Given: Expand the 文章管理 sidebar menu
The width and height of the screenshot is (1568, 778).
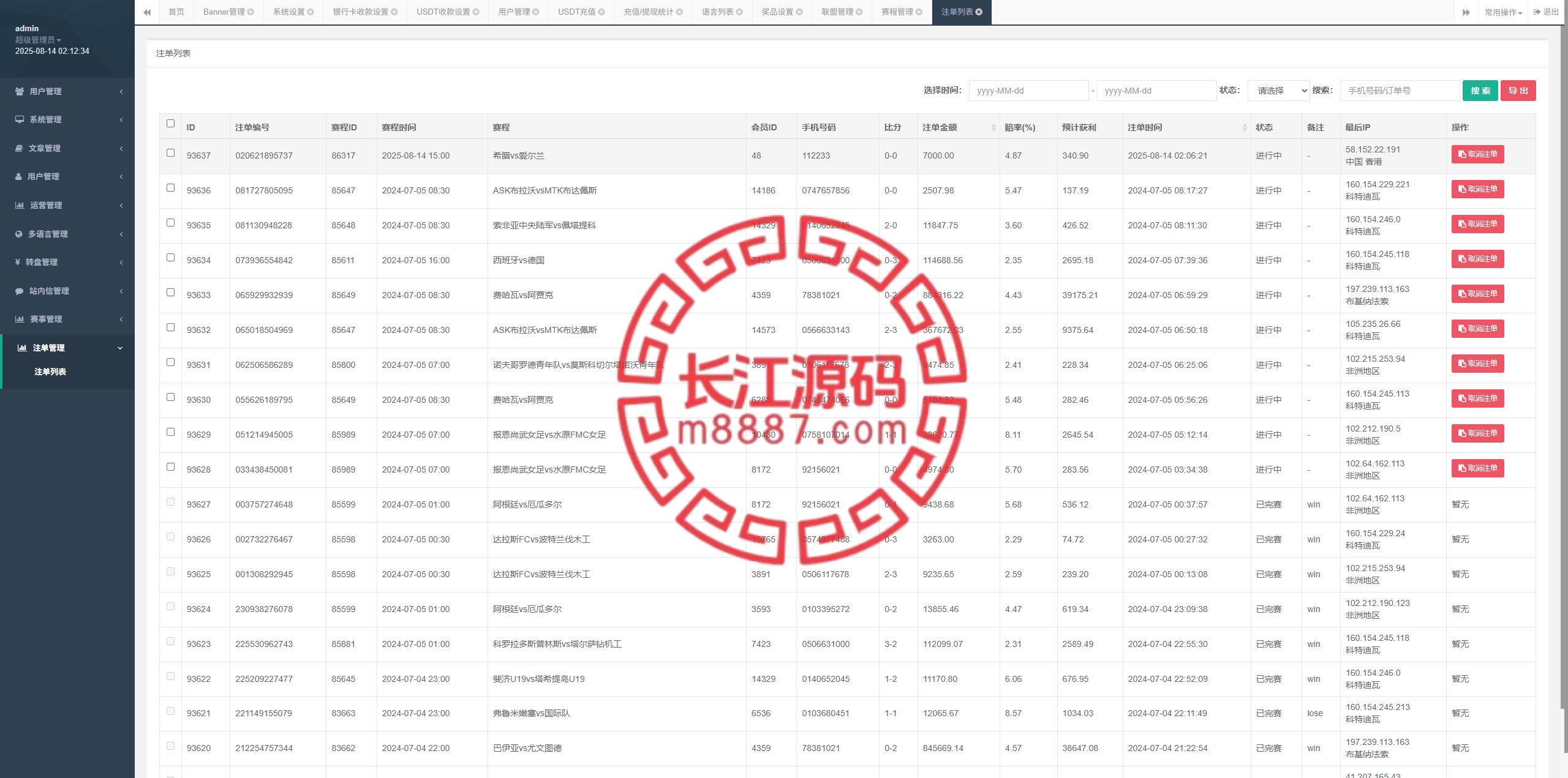Looking at the screenshot, I should coord(67,148).
